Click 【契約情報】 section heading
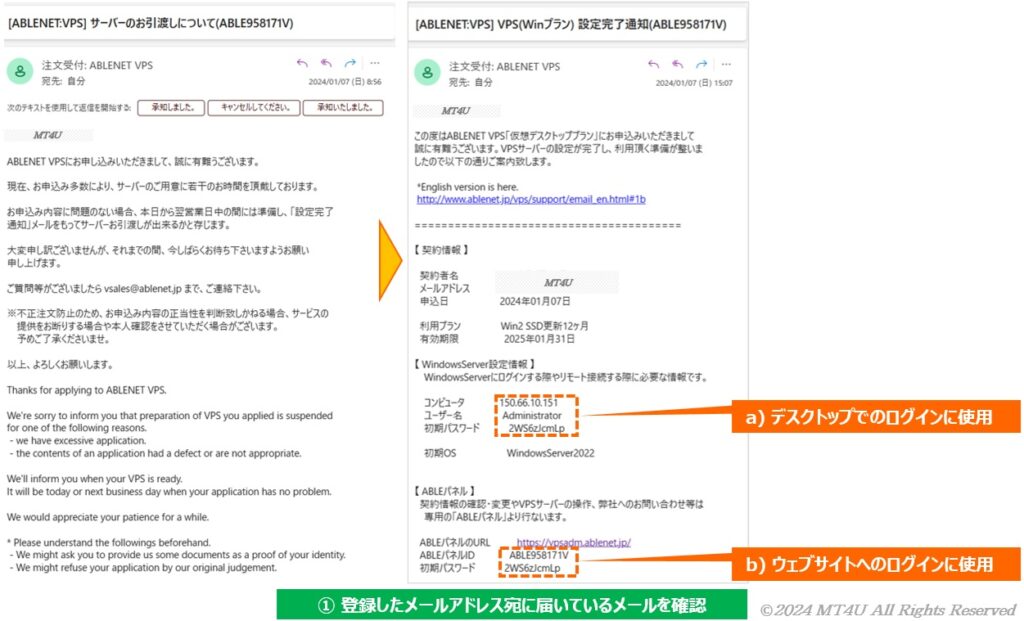Screen dimensions: 1024x621 (x=441, y=250)
